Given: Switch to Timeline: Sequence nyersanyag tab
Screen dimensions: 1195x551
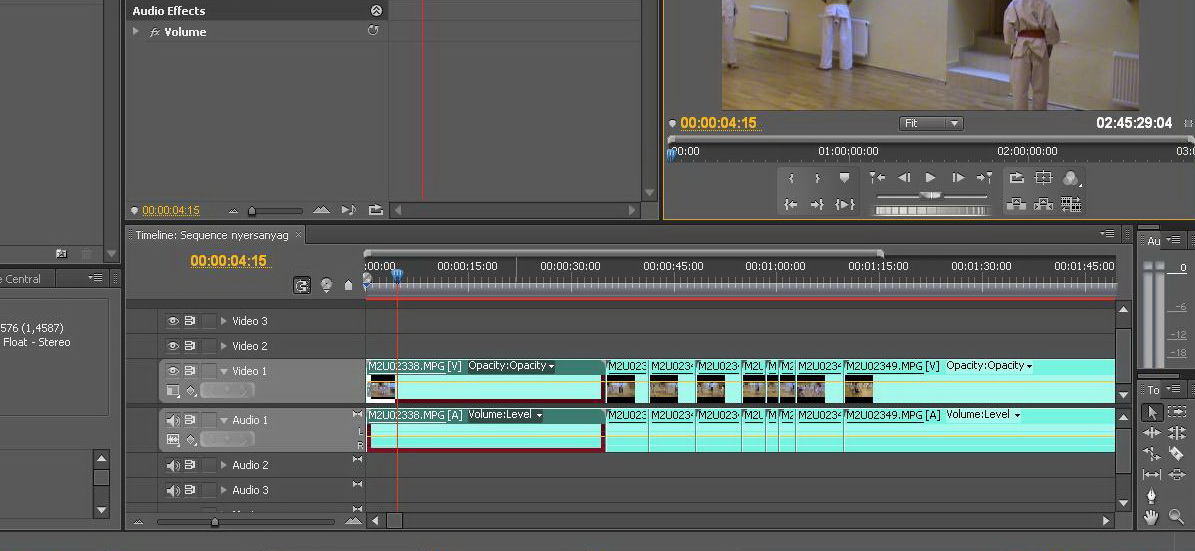Looking at the screenshot, I should (212, 235).
